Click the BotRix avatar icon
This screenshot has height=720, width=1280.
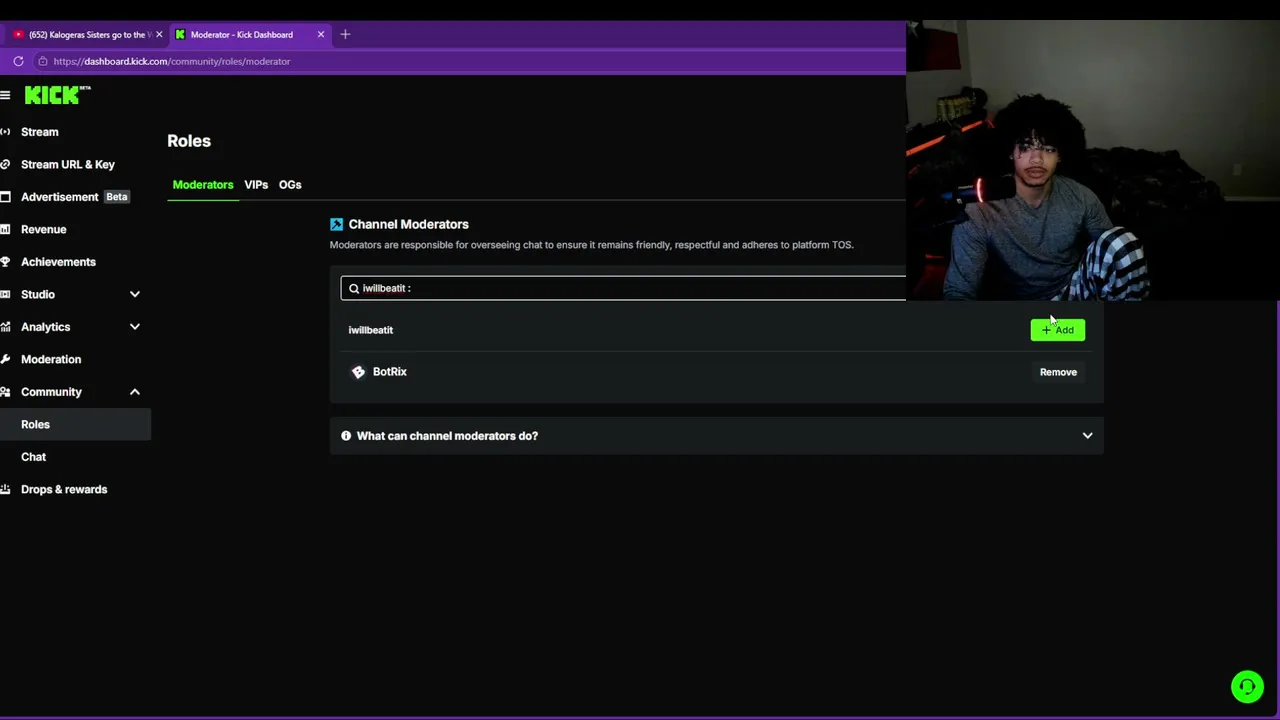point(358,372)
